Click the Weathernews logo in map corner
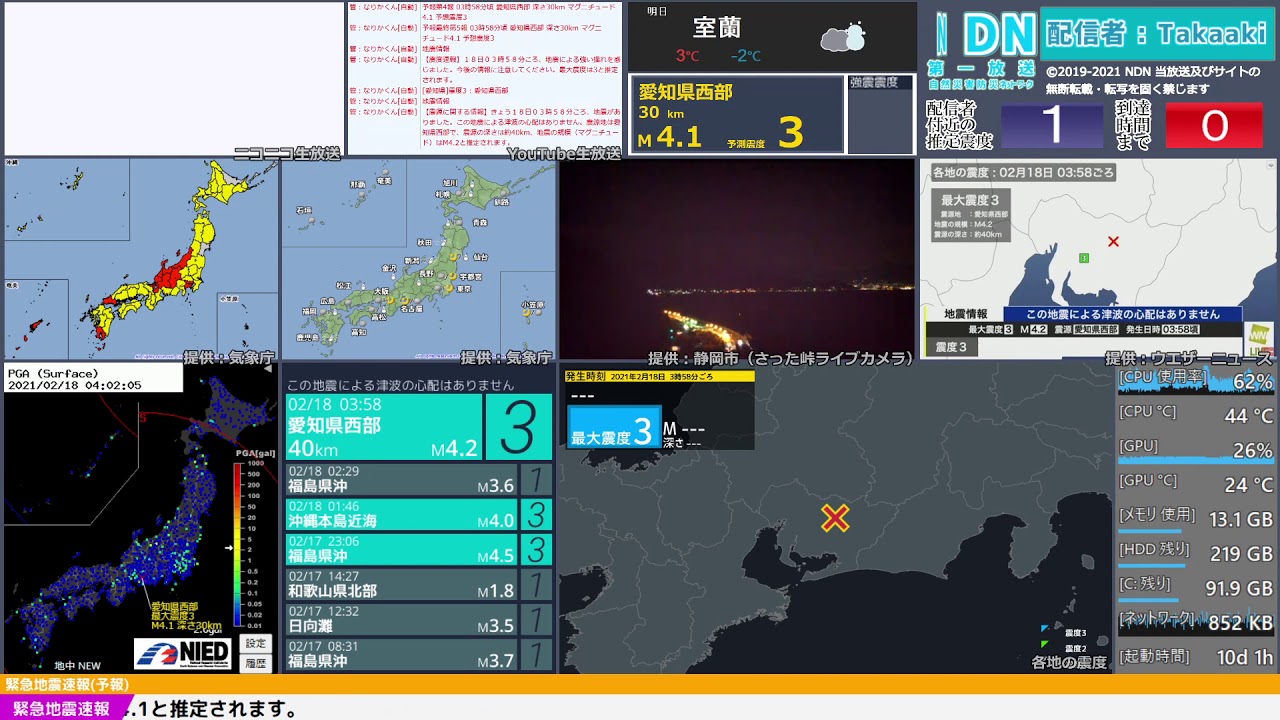This screenshot has width=1280, height=720. (x=1258, y=334)
